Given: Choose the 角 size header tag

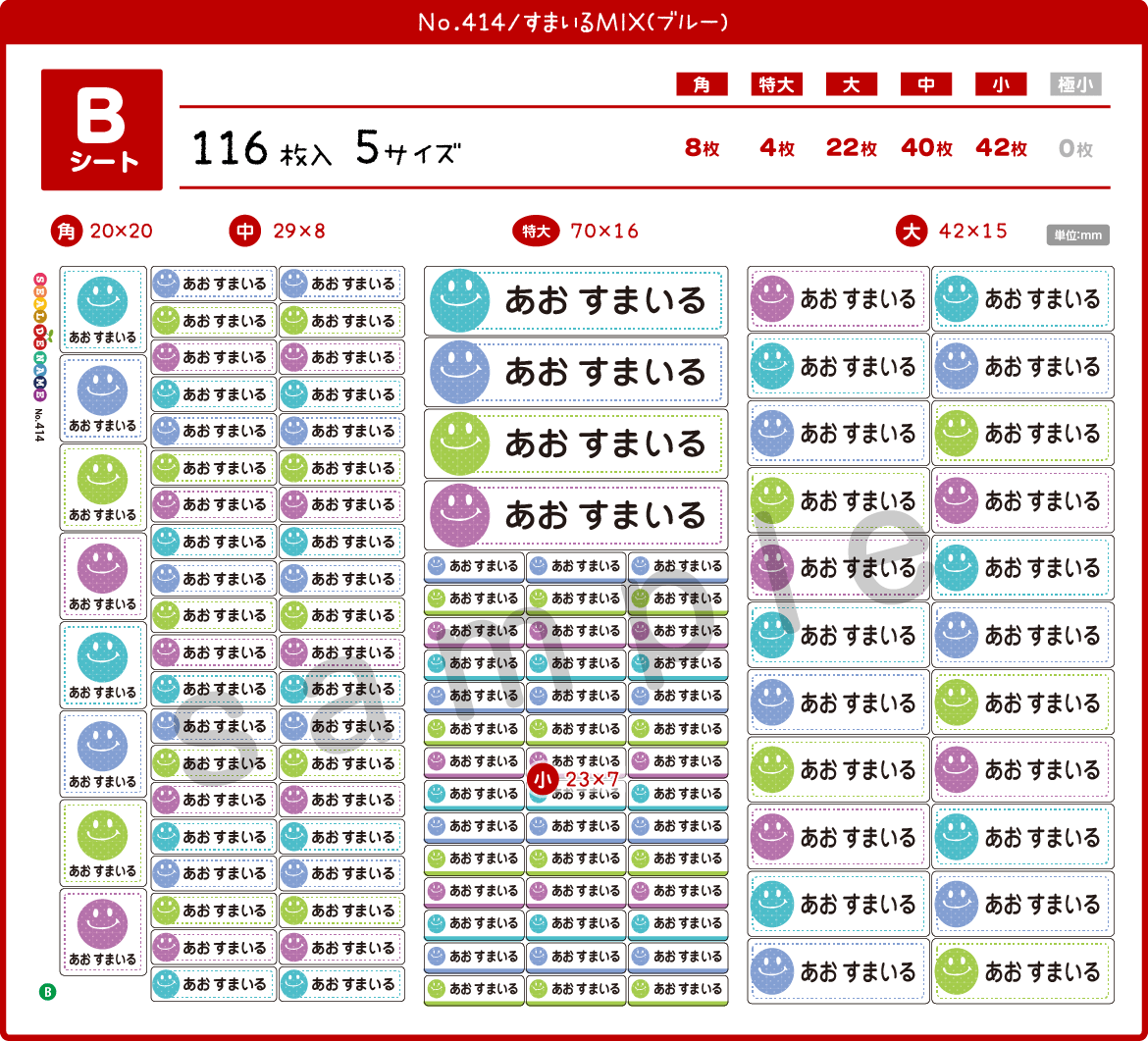Looking at the screenshot, I should point(703,85).
